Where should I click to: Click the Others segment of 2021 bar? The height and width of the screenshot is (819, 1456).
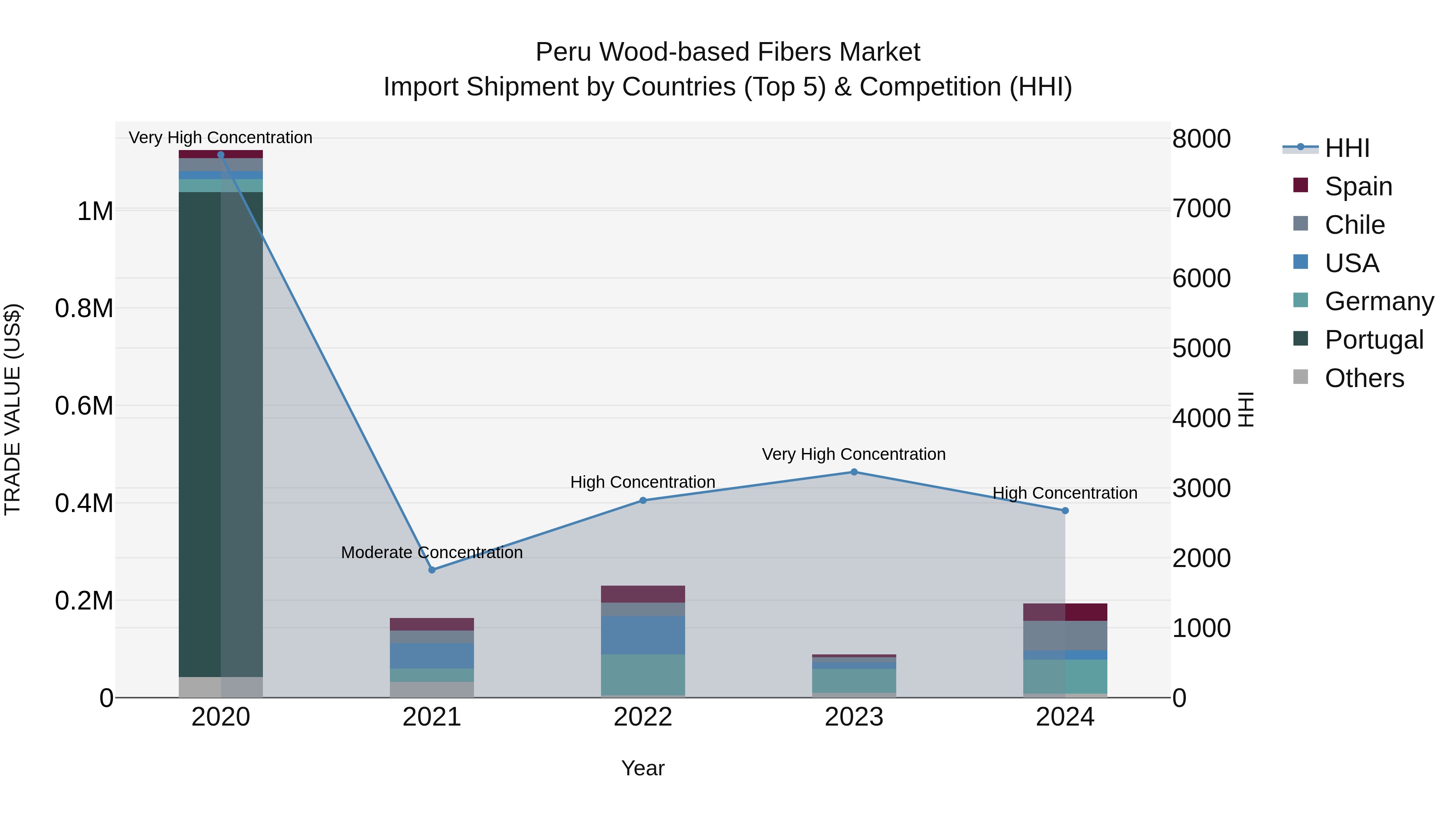(x=432, y=690)
